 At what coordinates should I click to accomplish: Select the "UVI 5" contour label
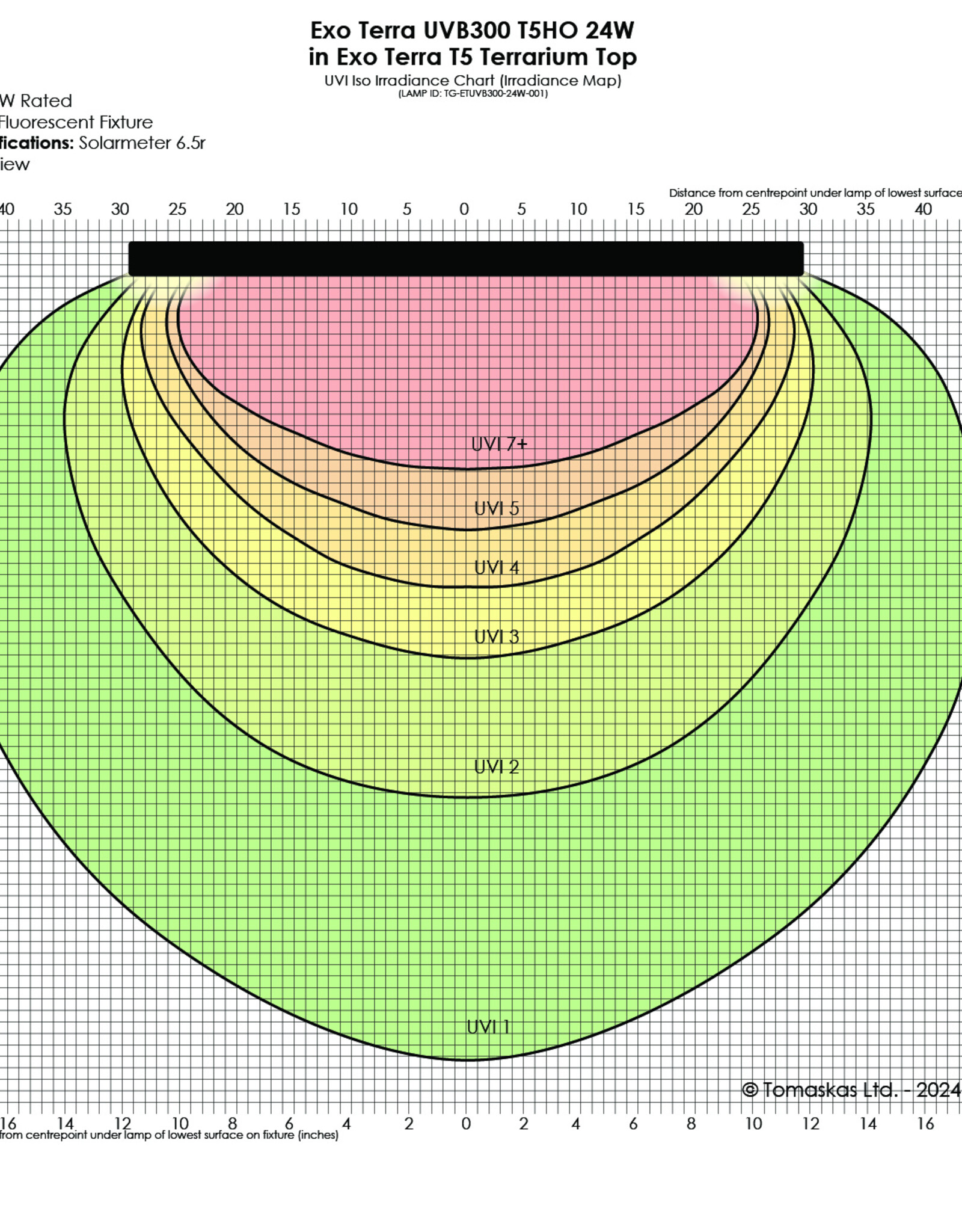(496, 508)
